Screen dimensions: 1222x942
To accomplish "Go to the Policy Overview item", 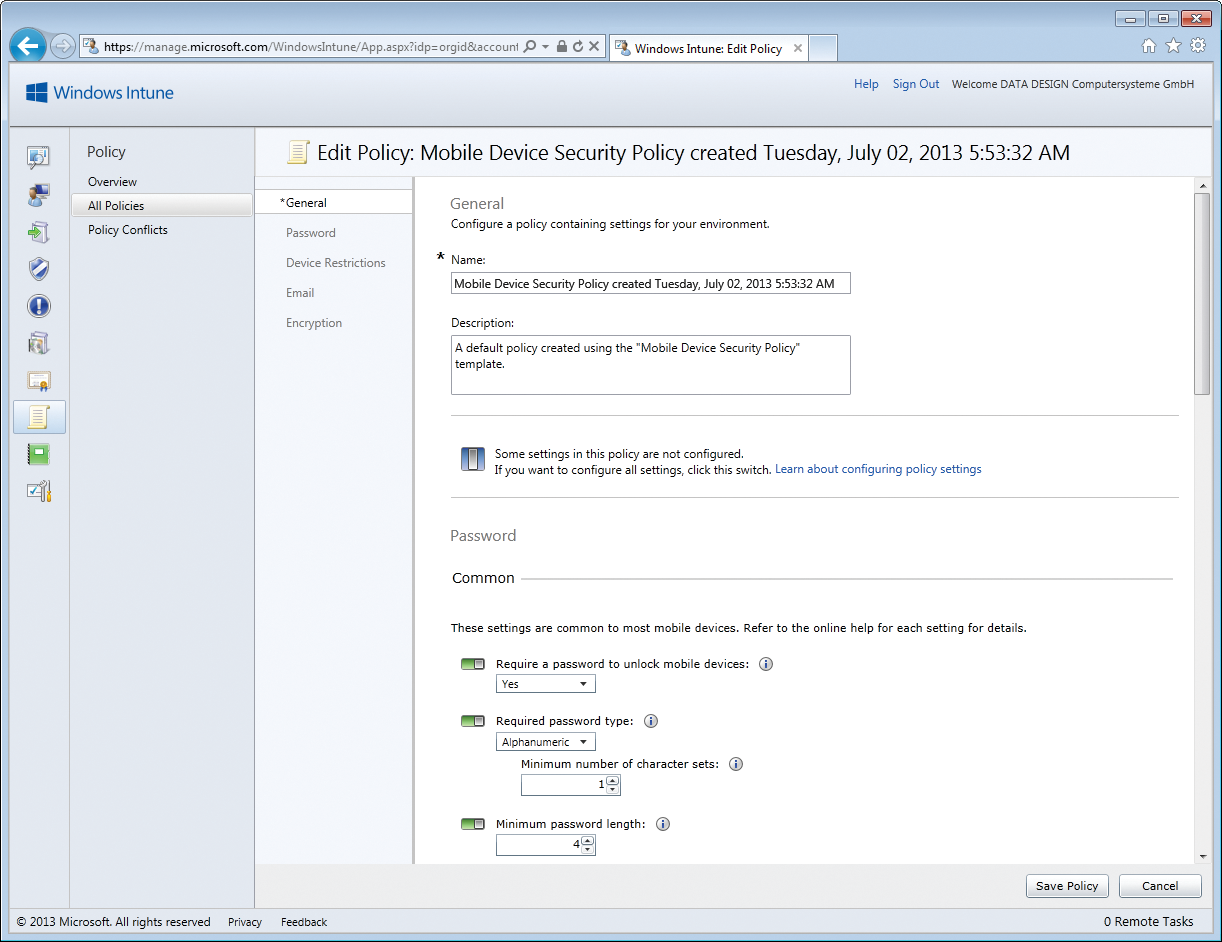I will pos(112,182).
